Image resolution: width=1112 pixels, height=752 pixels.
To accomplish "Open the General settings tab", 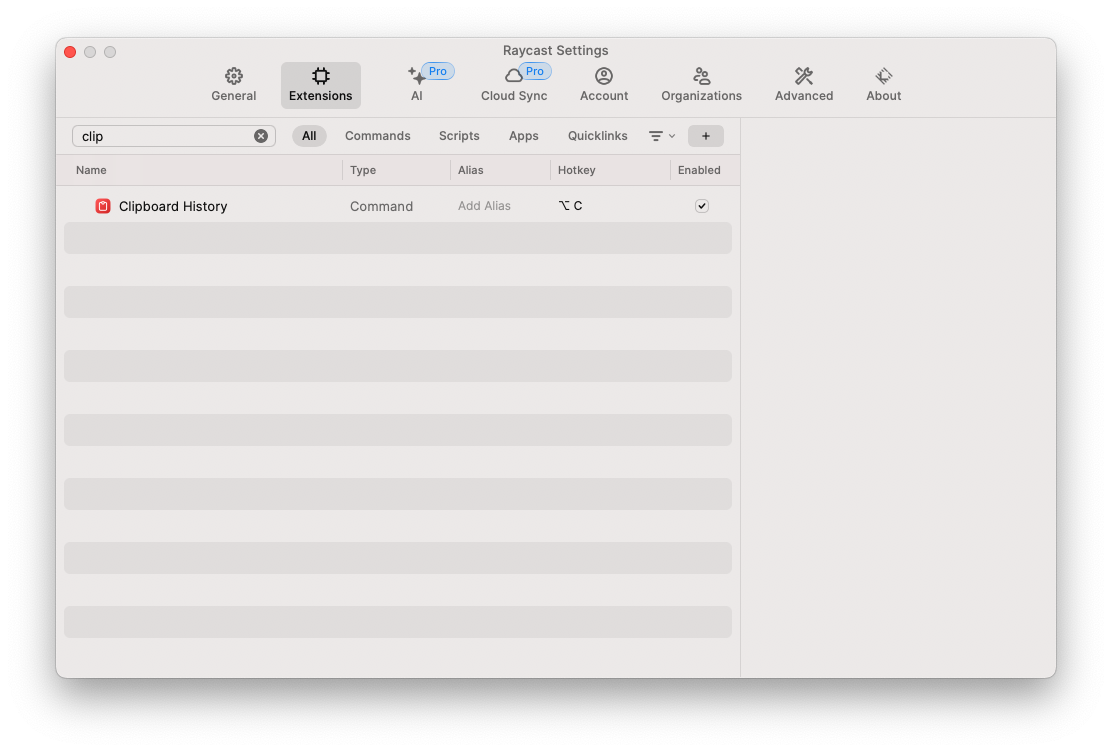I will [233, 85].
